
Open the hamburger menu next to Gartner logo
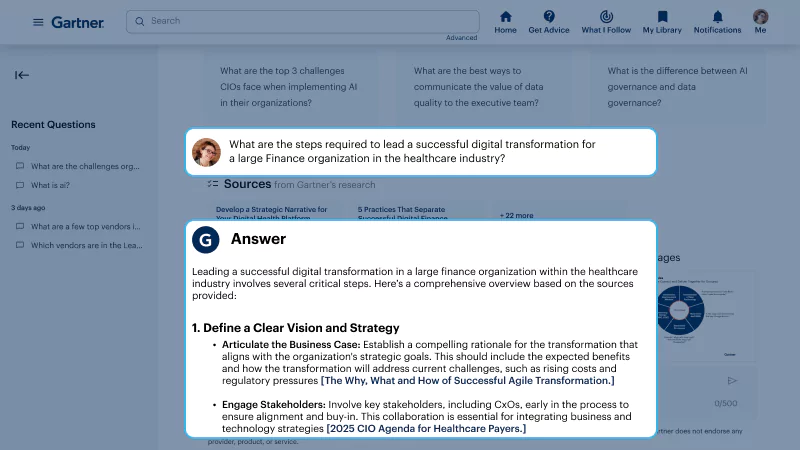point(38,22)
